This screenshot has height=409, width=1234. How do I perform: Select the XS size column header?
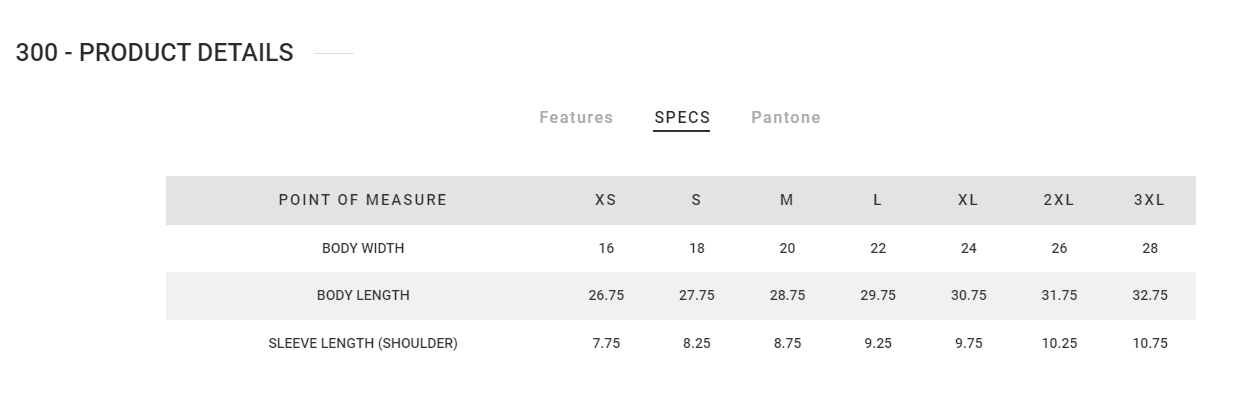606,200
